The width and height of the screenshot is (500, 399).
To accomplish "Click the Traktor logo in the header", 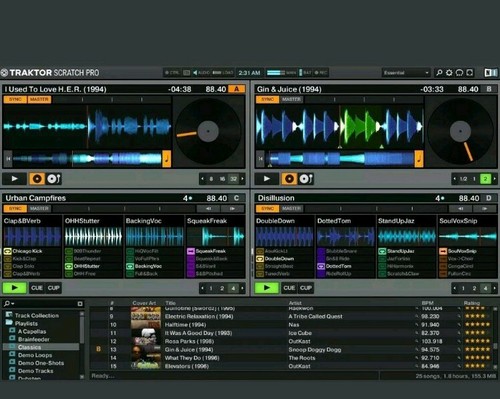I will [4, 73].
